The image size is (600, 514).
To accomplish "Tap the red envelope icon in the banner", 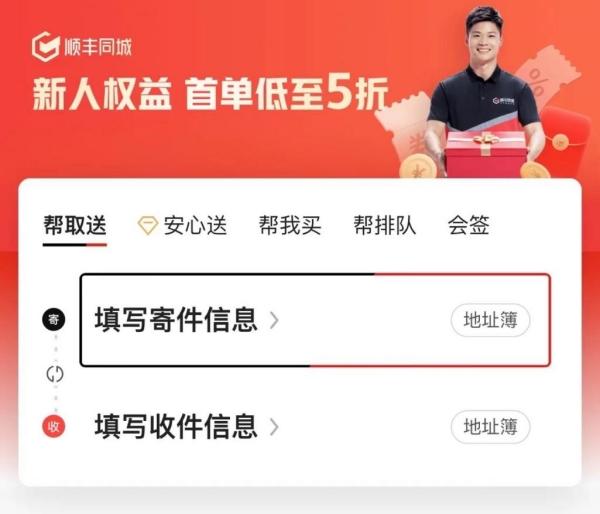I will (x=568, y=142).
